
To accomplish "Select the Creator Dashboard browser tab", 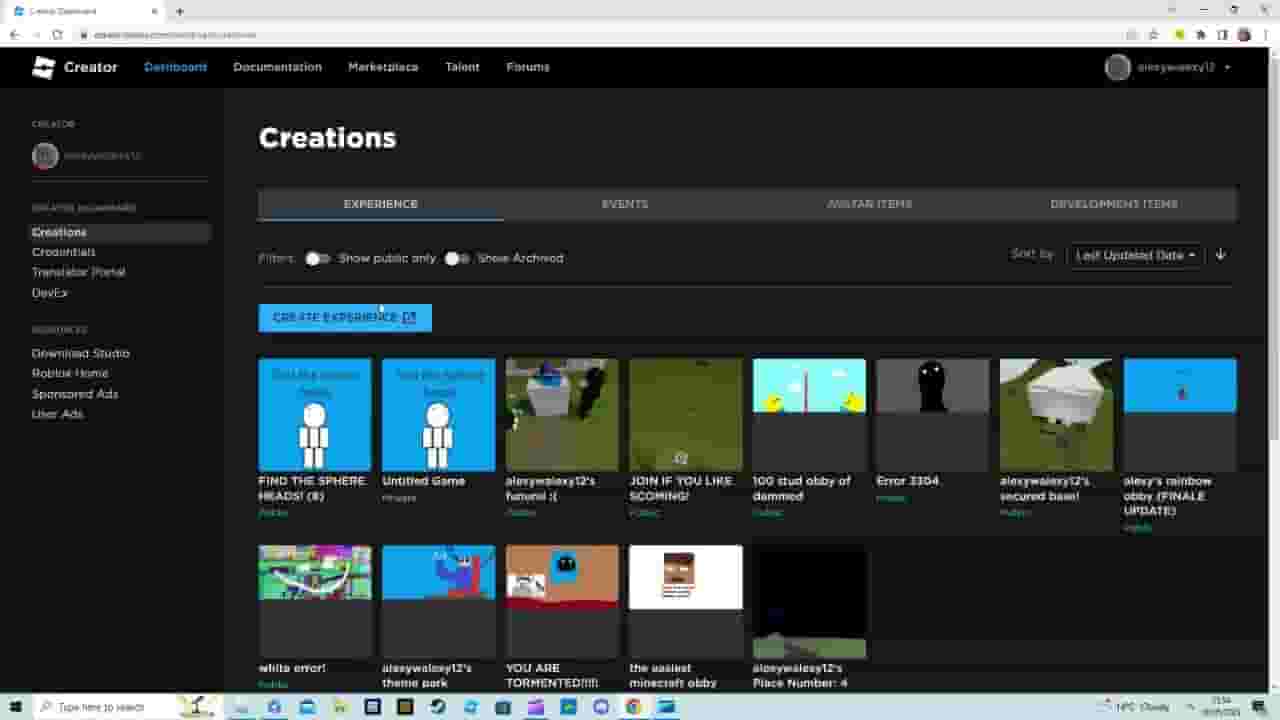I will 86,11.
